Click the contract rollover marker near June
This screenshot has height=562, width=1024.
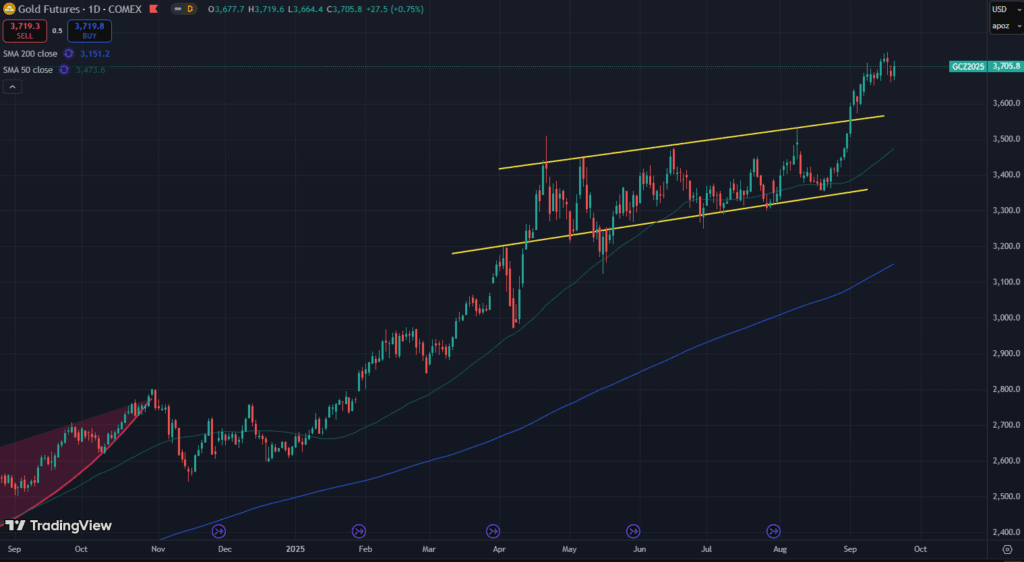coord(633,530)
